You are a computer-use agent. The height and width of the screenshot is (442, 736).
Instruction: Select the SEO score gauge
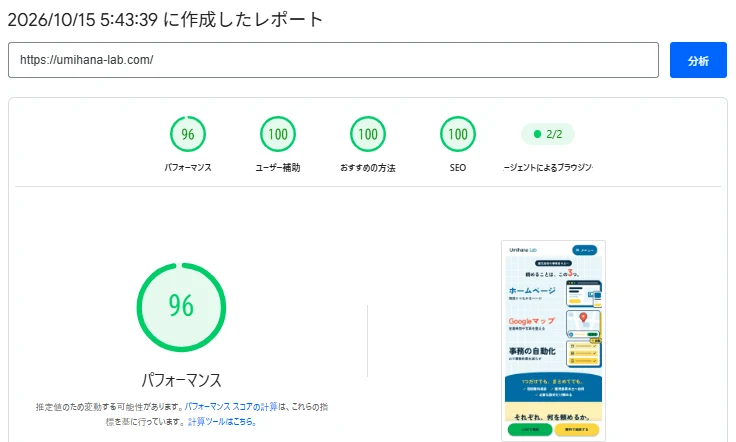tap(458, 134)
